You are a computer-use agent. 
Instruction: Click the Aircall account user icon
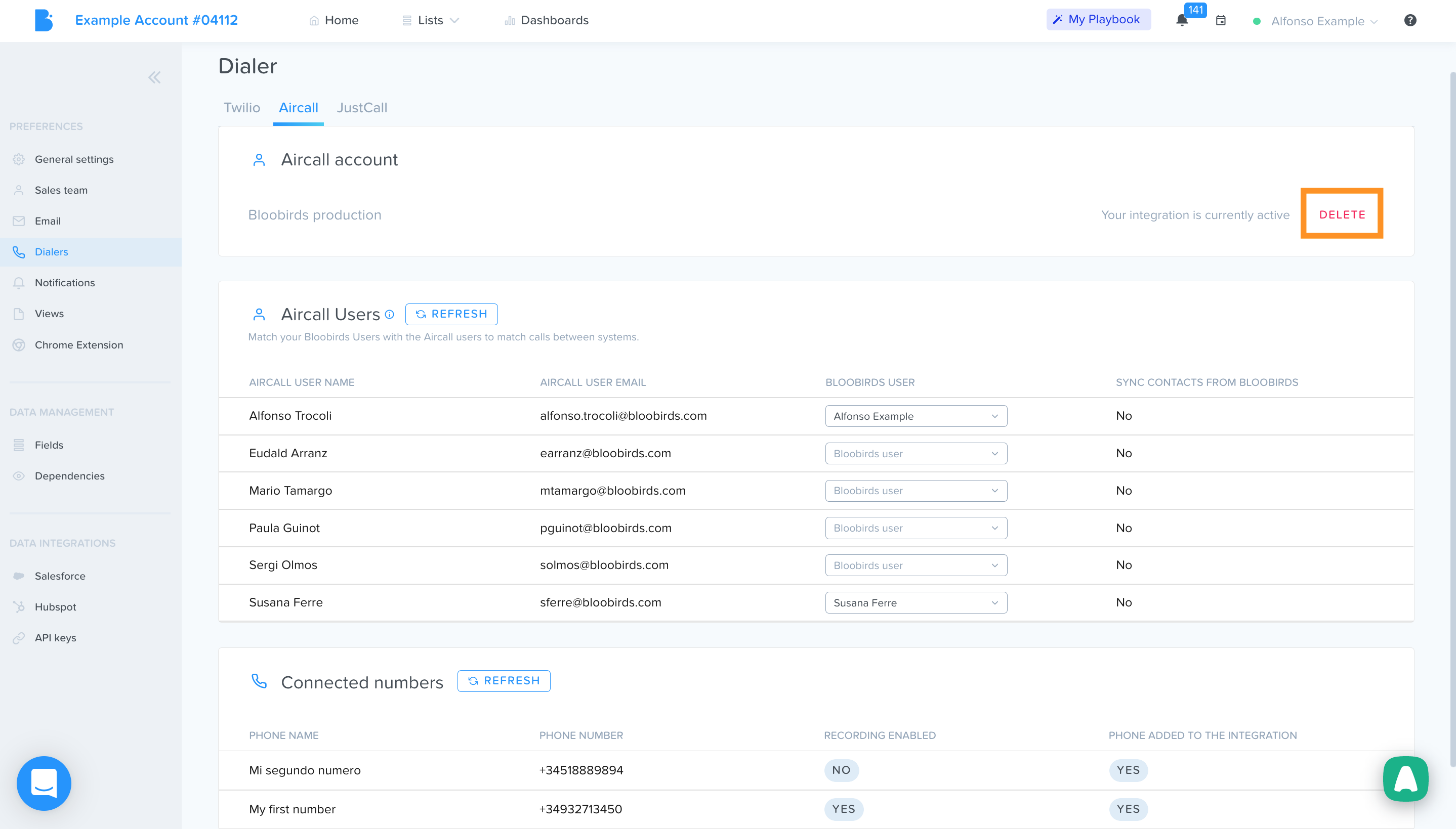coord(259,159)
